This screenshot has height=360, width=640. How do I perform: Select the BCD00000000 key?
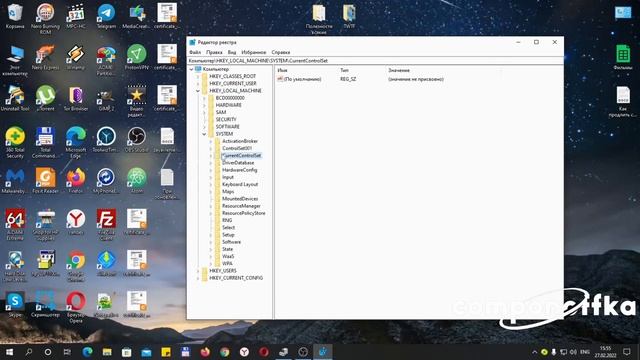(230, 98)
